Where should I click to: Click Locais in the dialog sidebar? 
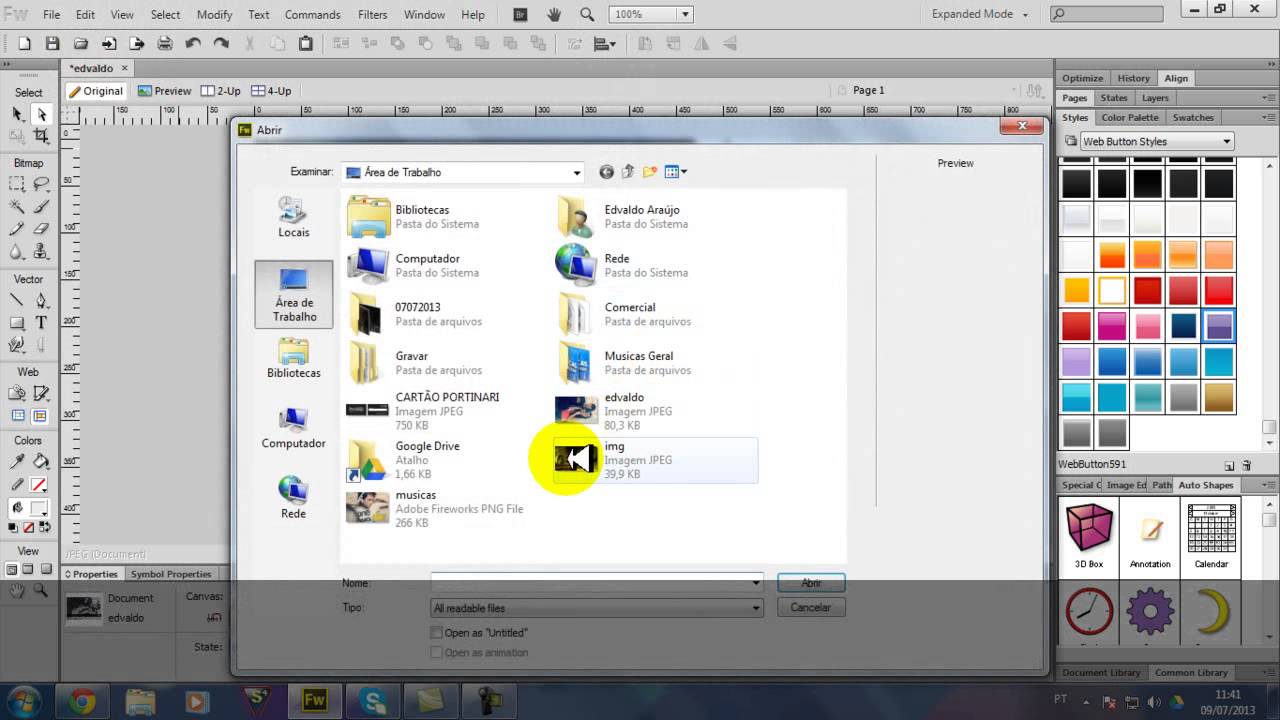293,217
